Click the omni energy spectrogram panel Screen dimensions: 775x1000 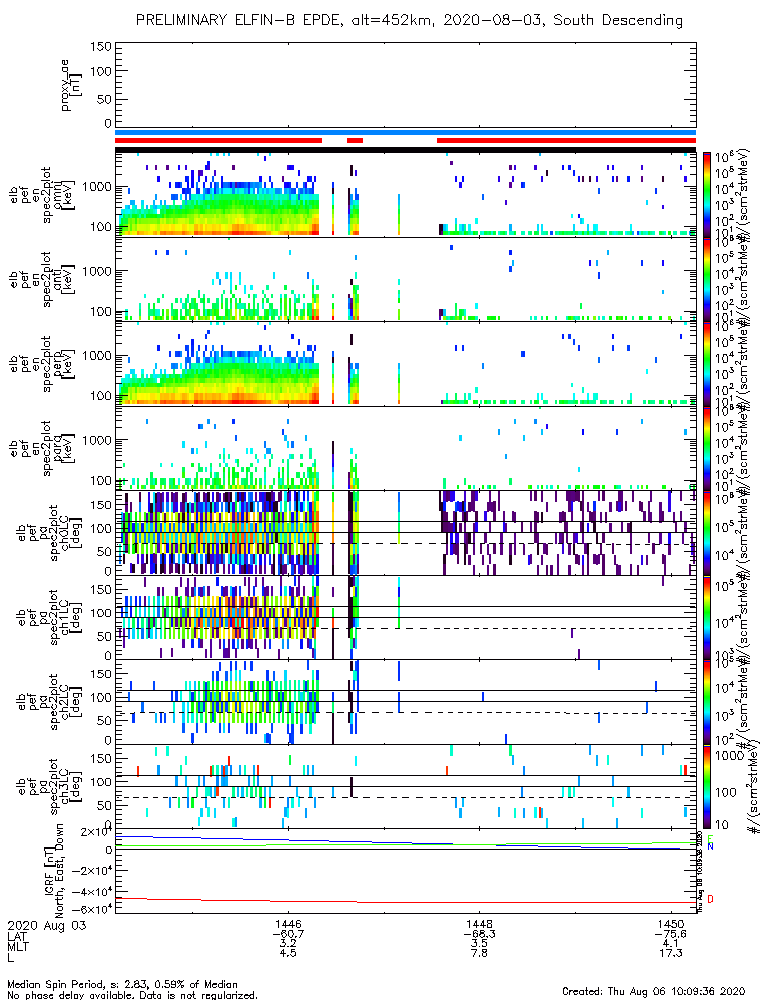[x=405, y=195]
